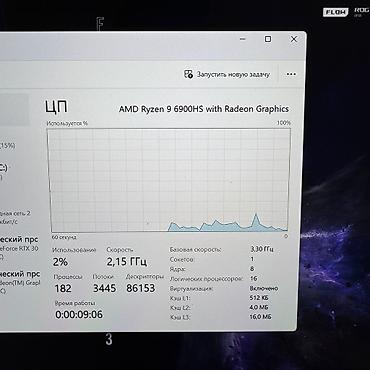Select the Radeon(TM) Graphics GPU item in sidebar
The image size is (370, 370).
[20, 282]
